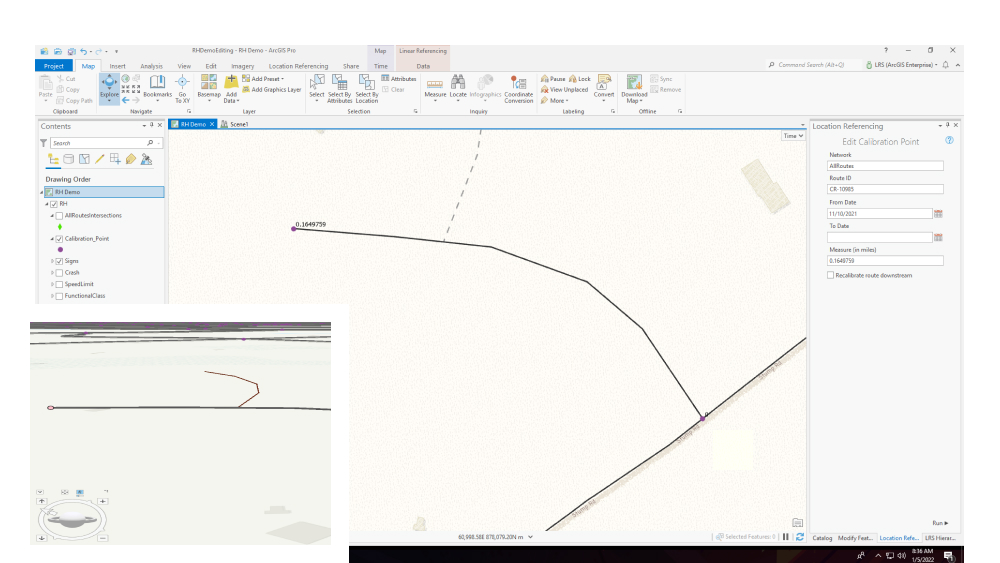Expand the FunctionalClass layer
1000x563 pixels.
point(52,296)
